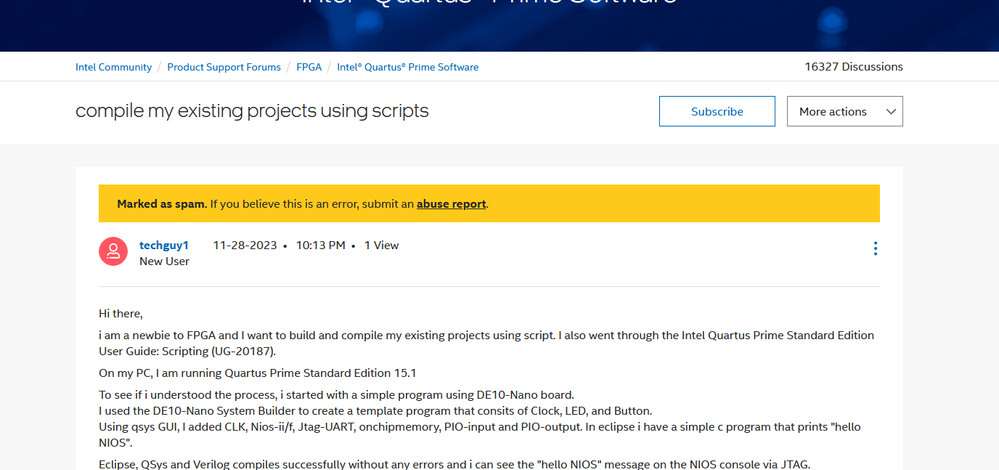Expand the More actions dropdown
The image size is (999, 470).
click(844, 112)
